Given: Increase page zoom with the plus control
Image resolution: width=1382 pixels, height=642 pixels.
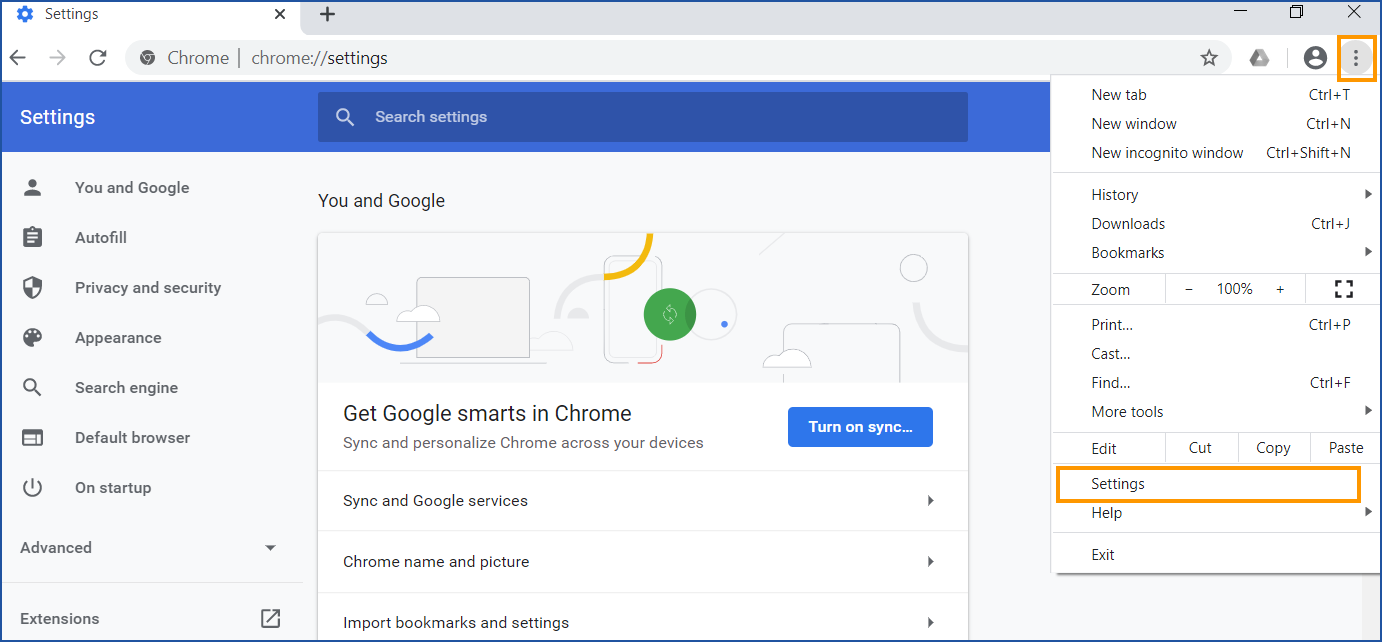Looking at the screenshot, I should (1280, 289).
